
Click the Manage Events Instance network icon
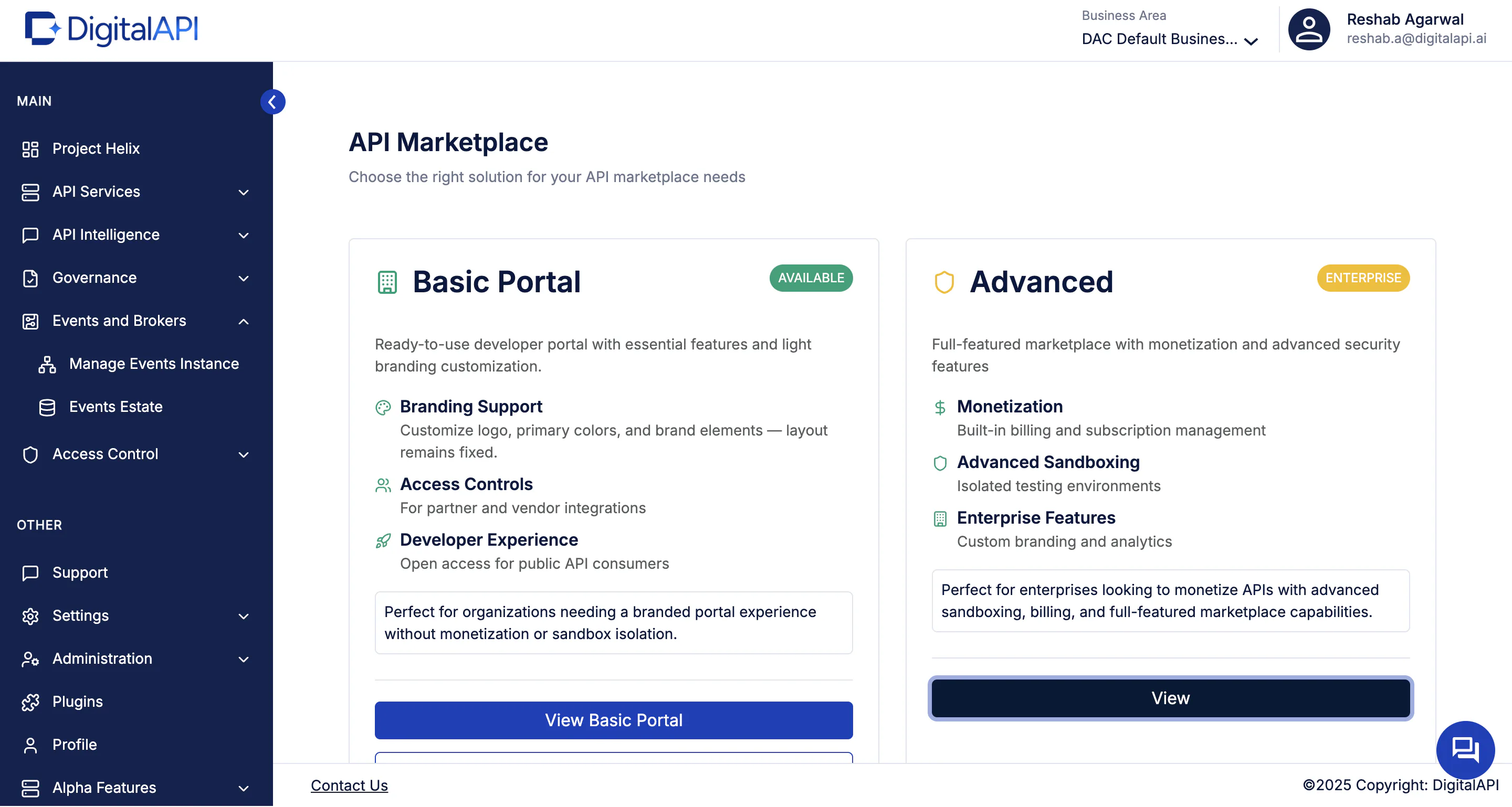(47, 364)
